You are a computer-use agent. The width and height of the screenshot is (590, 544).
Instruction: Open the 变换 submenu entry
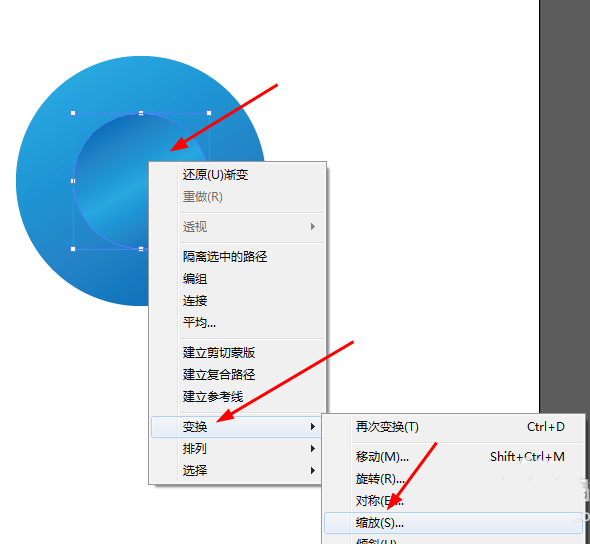236,427
